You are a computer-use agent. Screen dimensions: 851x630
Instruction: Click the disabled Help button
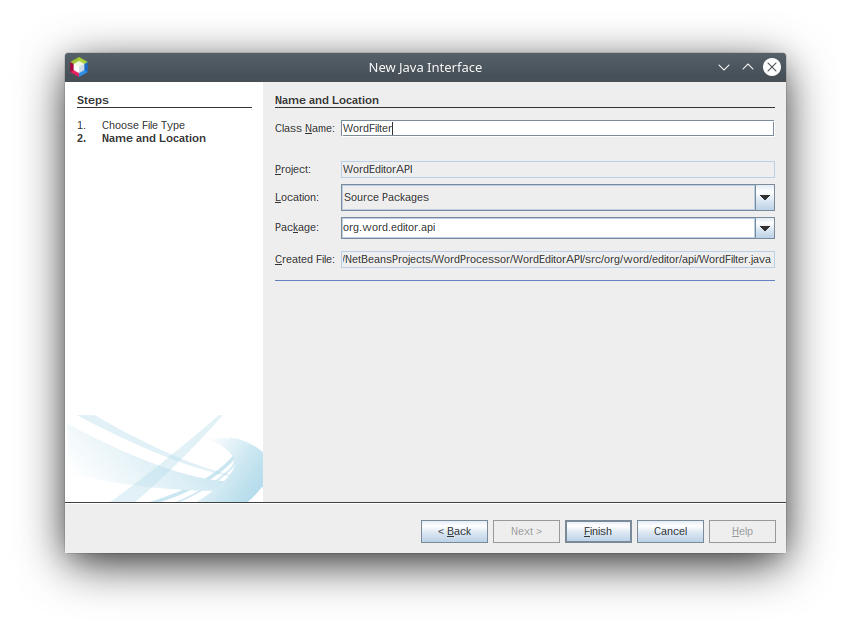(x=742, y=531)
